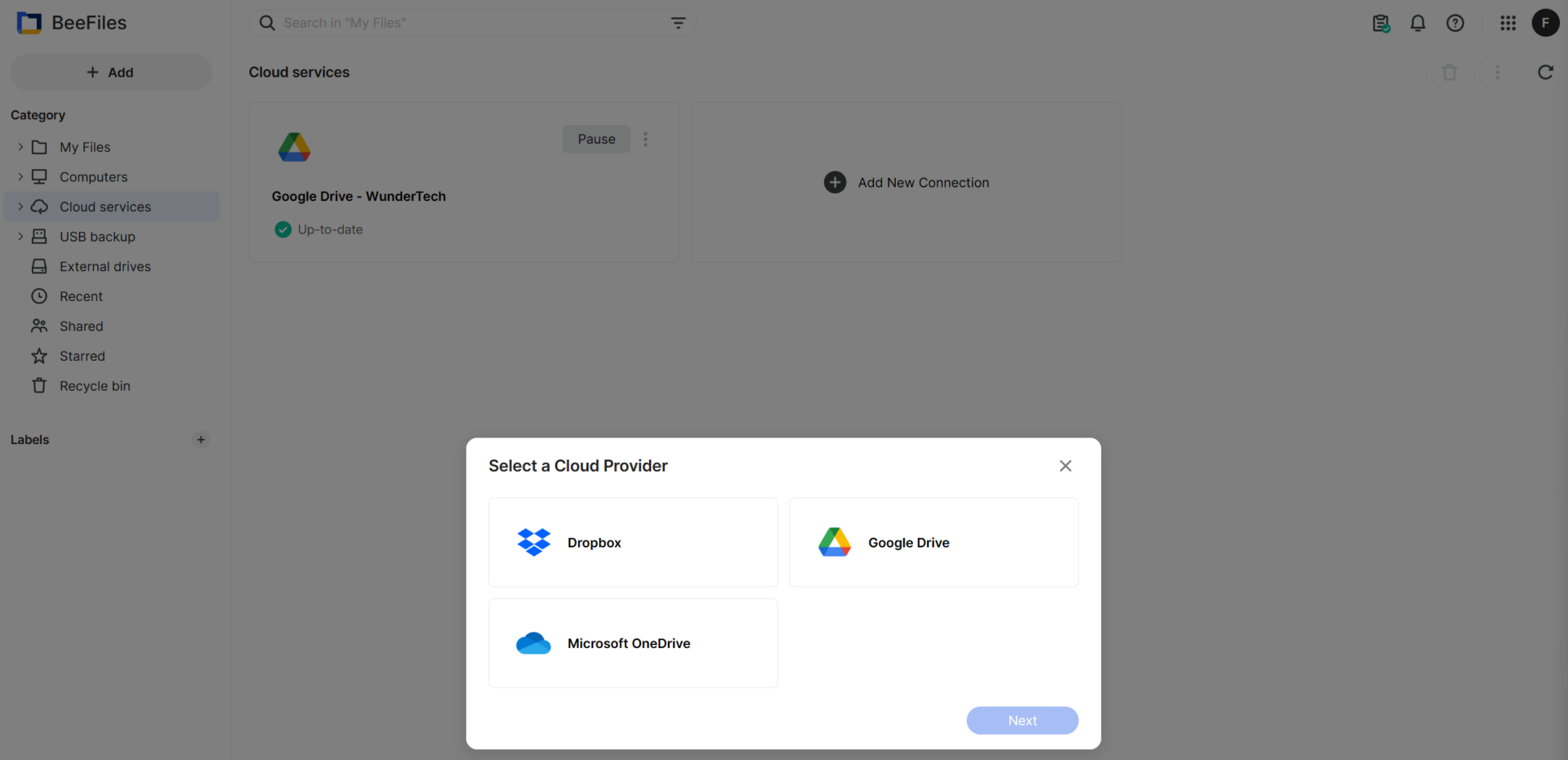
Task: Click the OneDrive cloud logo
Action: click(x=533, y=643)
